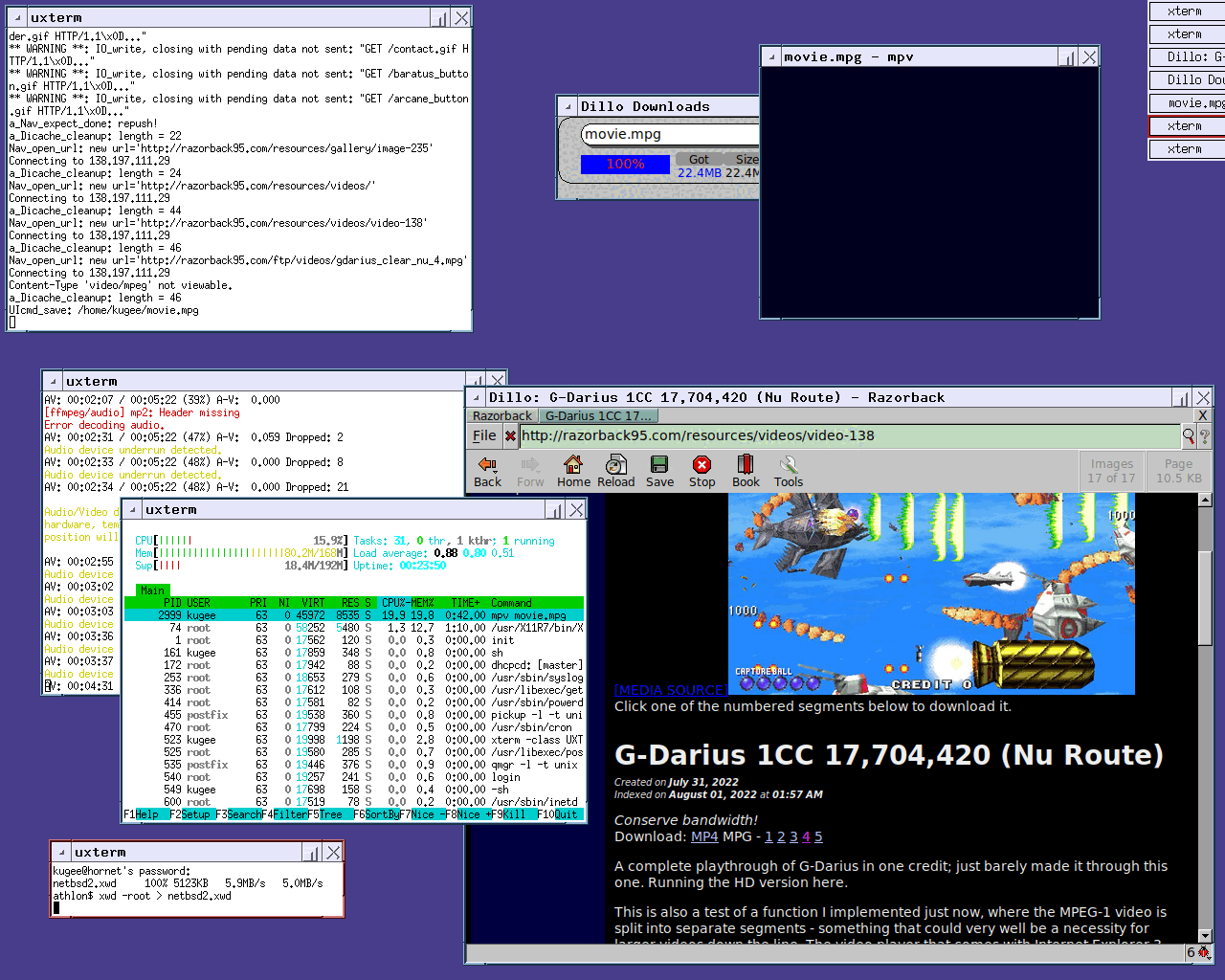Open the Dillo Downloads window menu triangle
The width and height of the screenshot is (1225, 980).
568,107
